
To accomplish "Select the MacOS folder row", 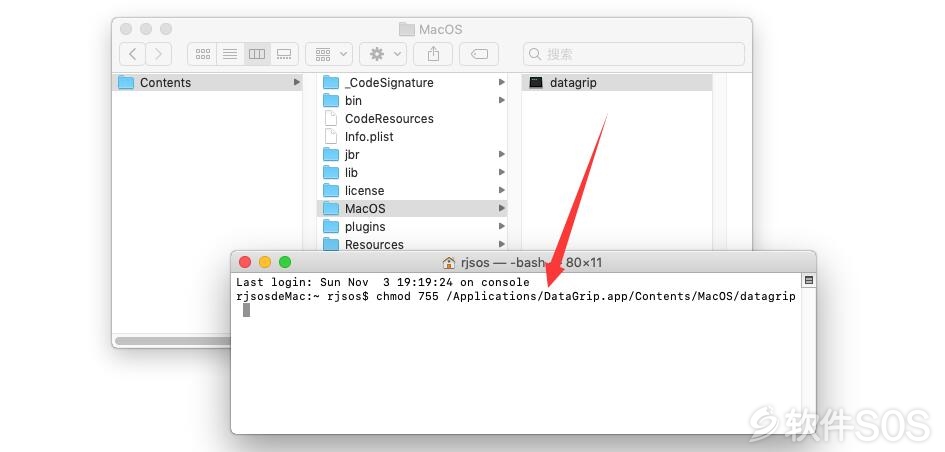I will [412, 209].
